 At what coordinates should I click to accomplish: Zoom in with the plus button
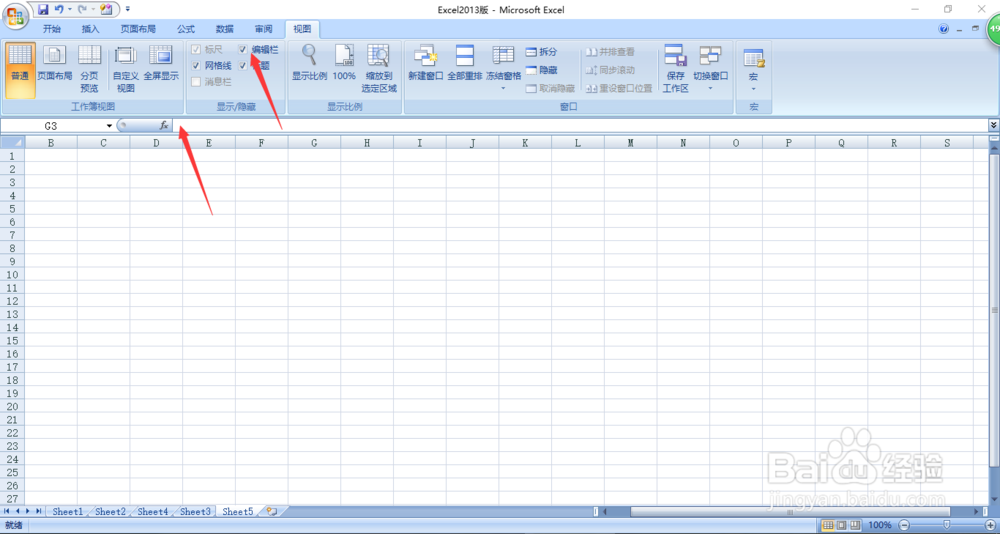(990, 525)
